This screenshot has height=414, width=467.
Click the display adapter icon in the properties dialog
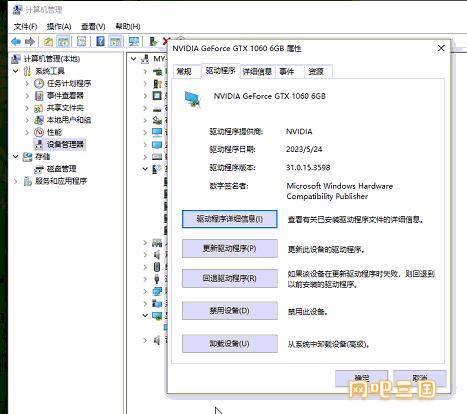[193, 99]
